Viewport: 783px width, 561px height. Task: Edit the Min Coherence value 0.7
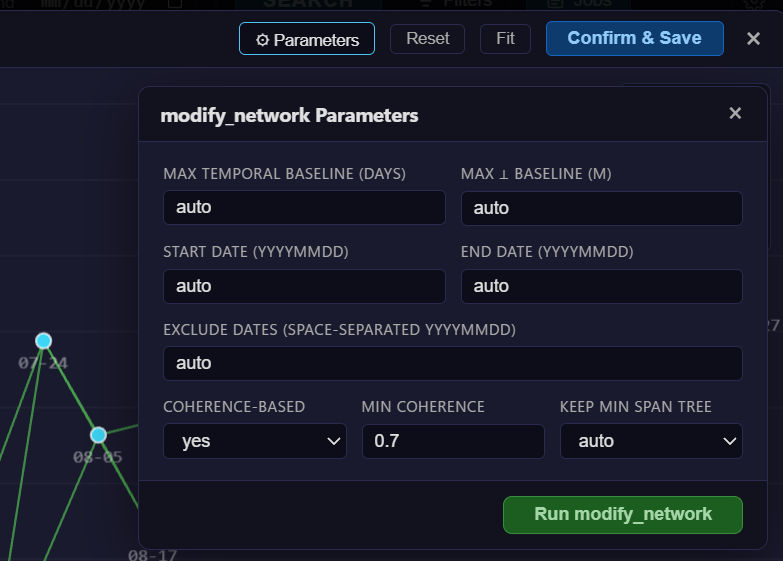452,441
